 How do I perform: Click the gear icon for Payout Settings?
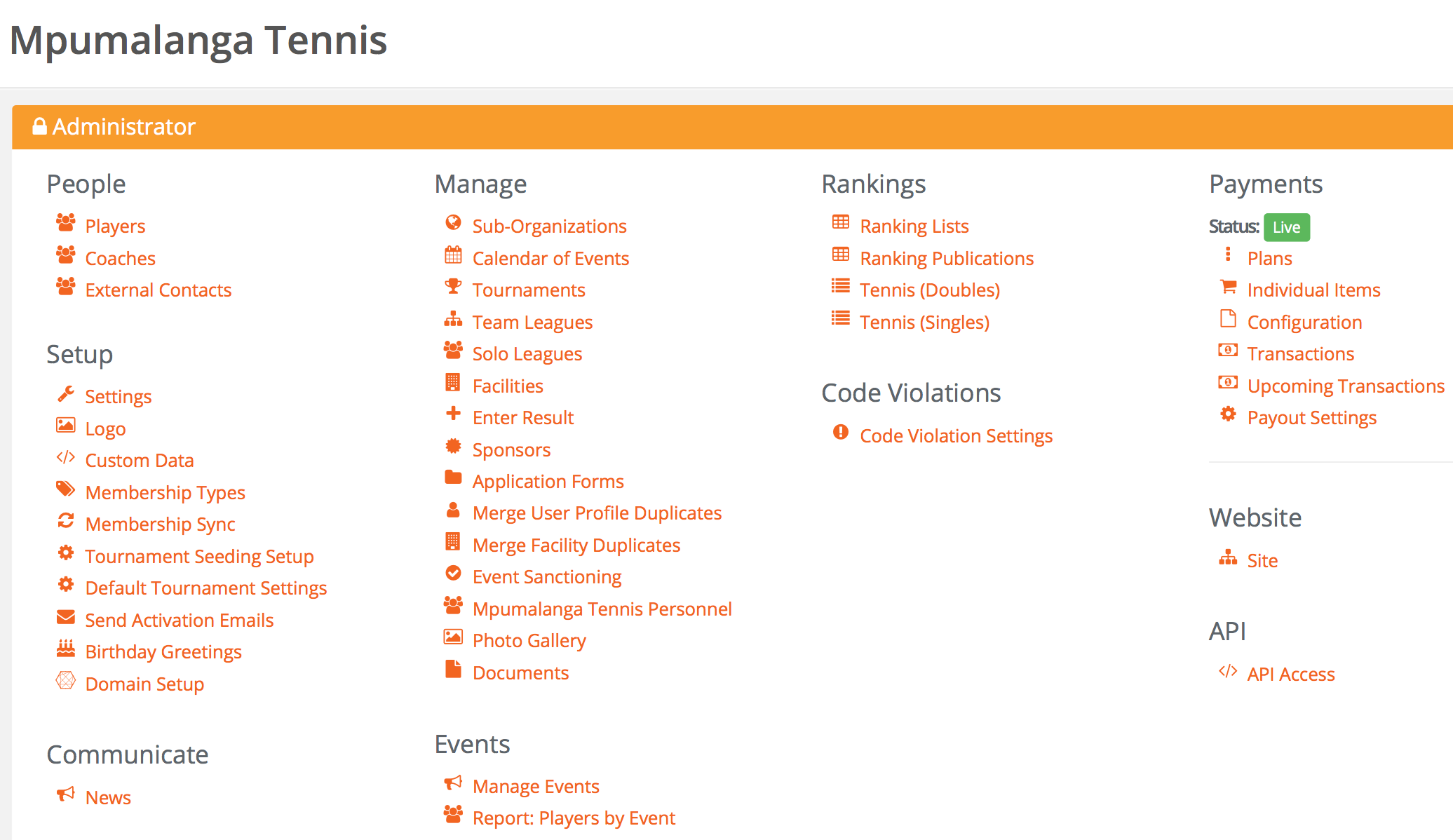1229,414
